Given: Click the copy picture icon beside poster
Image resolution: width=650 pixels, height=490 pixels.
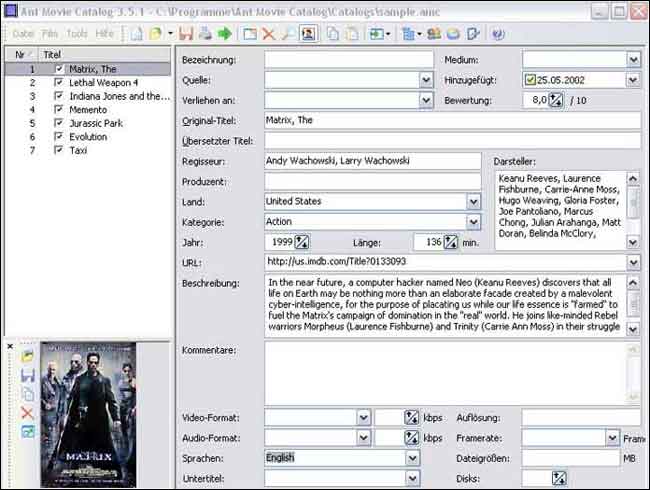Looking at the screenshot, I should (x=27, y=394).
